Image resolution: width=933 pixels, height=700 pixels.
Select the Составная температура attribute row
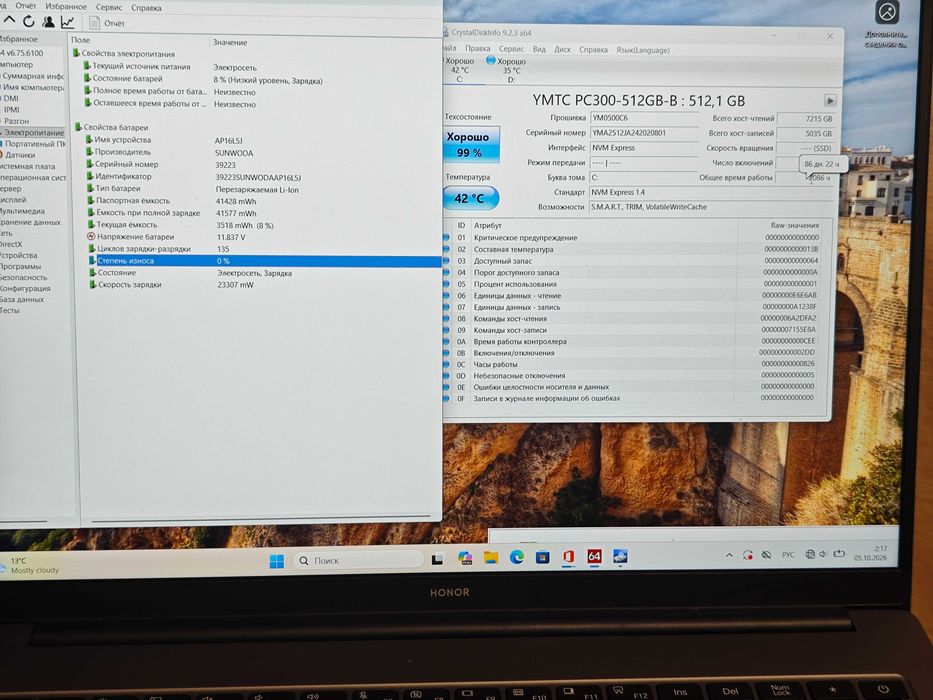click(635, 249)
